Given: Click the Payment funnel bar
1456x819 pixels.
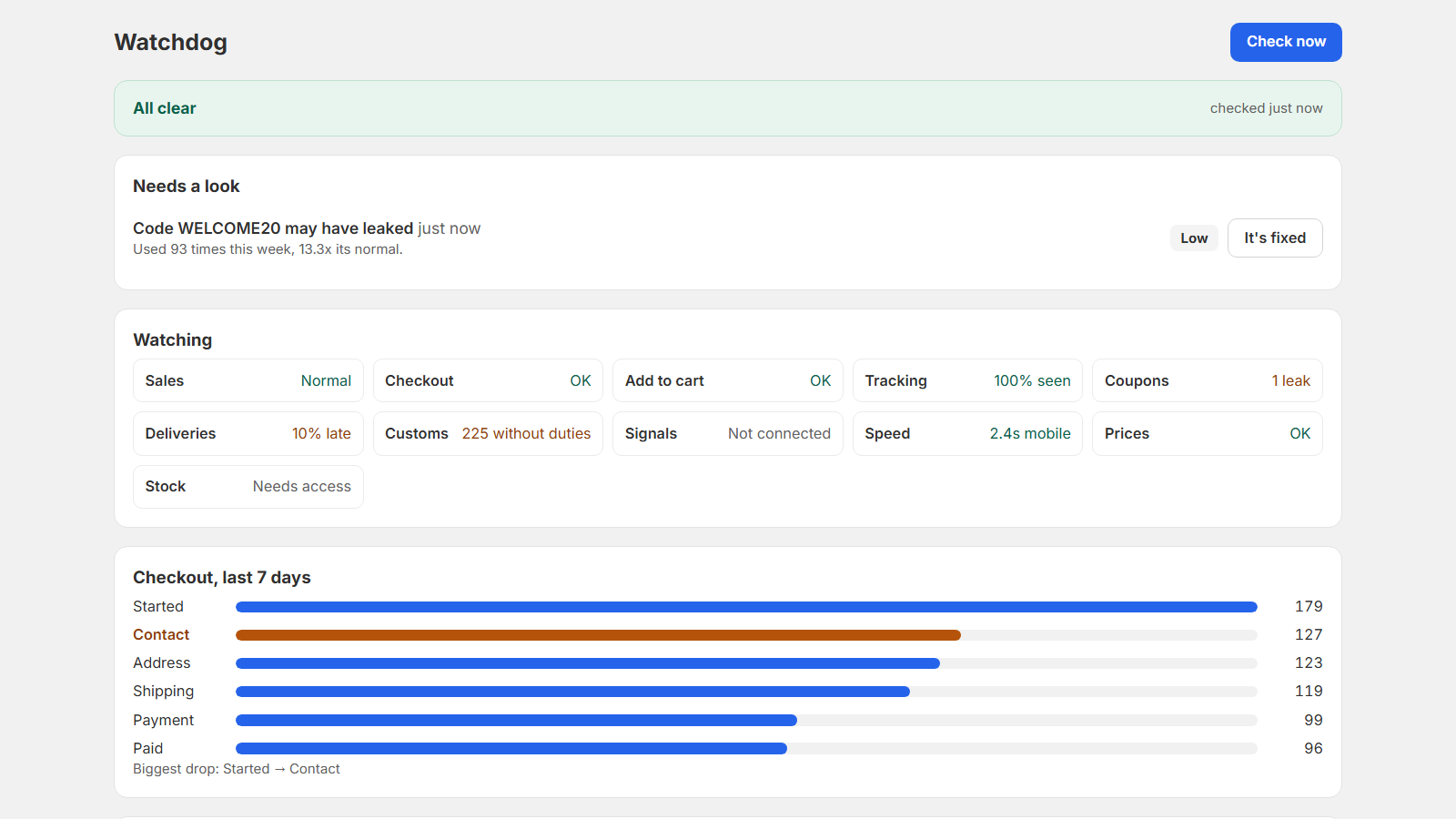Looking at the screenshot, I should pyautogui.click(x=516, y=720).
